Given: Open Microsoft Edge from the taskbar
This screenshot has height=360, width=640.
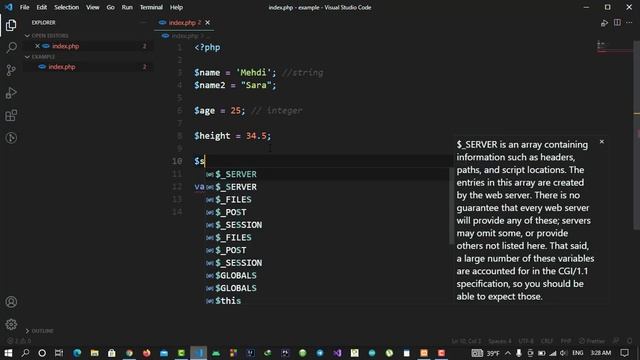Looking at the screenshot, I should pyautogui.click(x=77, y=353).
